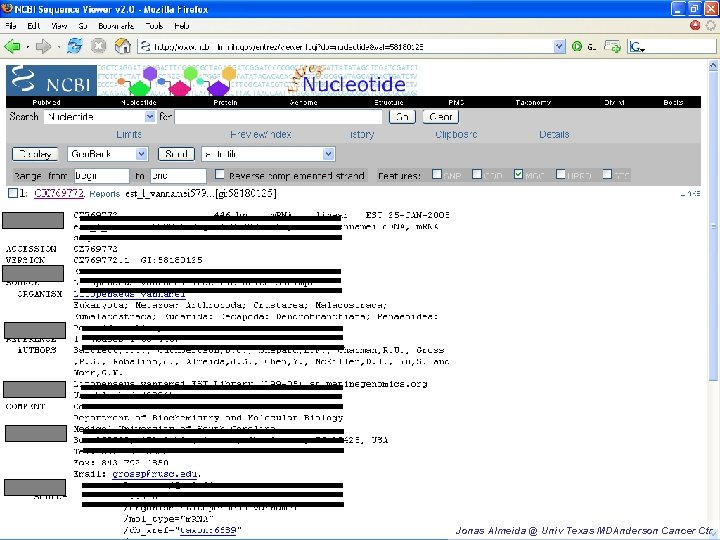
Task: Click in the search query text field
Action: [x=278, y=117]
